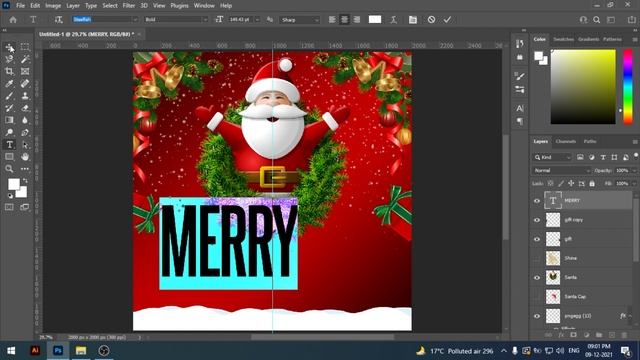Open the Opacity value dropdown
The width and height of the screenshot is (640, 360).
(x=634, y=170)
